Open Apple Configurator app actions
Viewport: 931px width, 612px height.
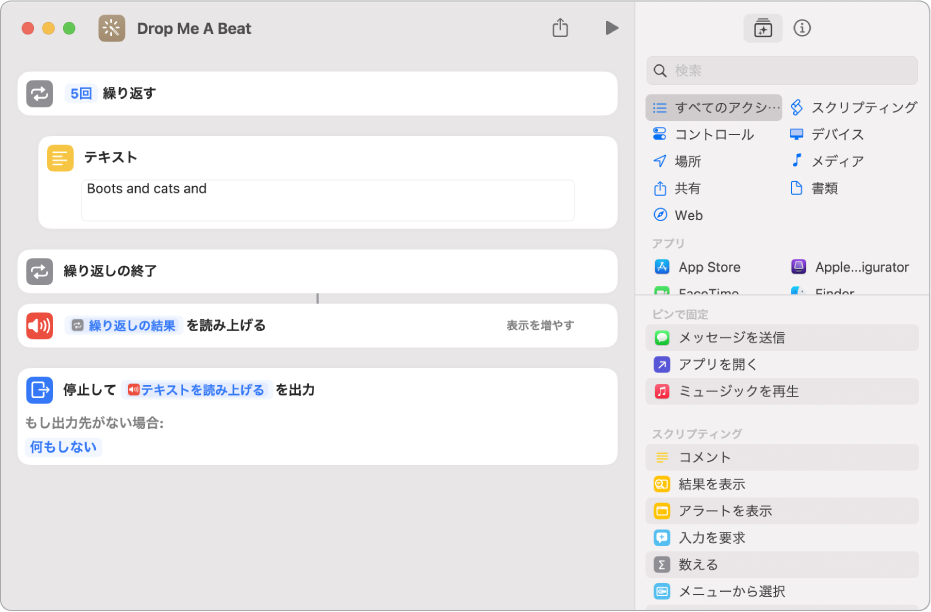tap(850, 267)
